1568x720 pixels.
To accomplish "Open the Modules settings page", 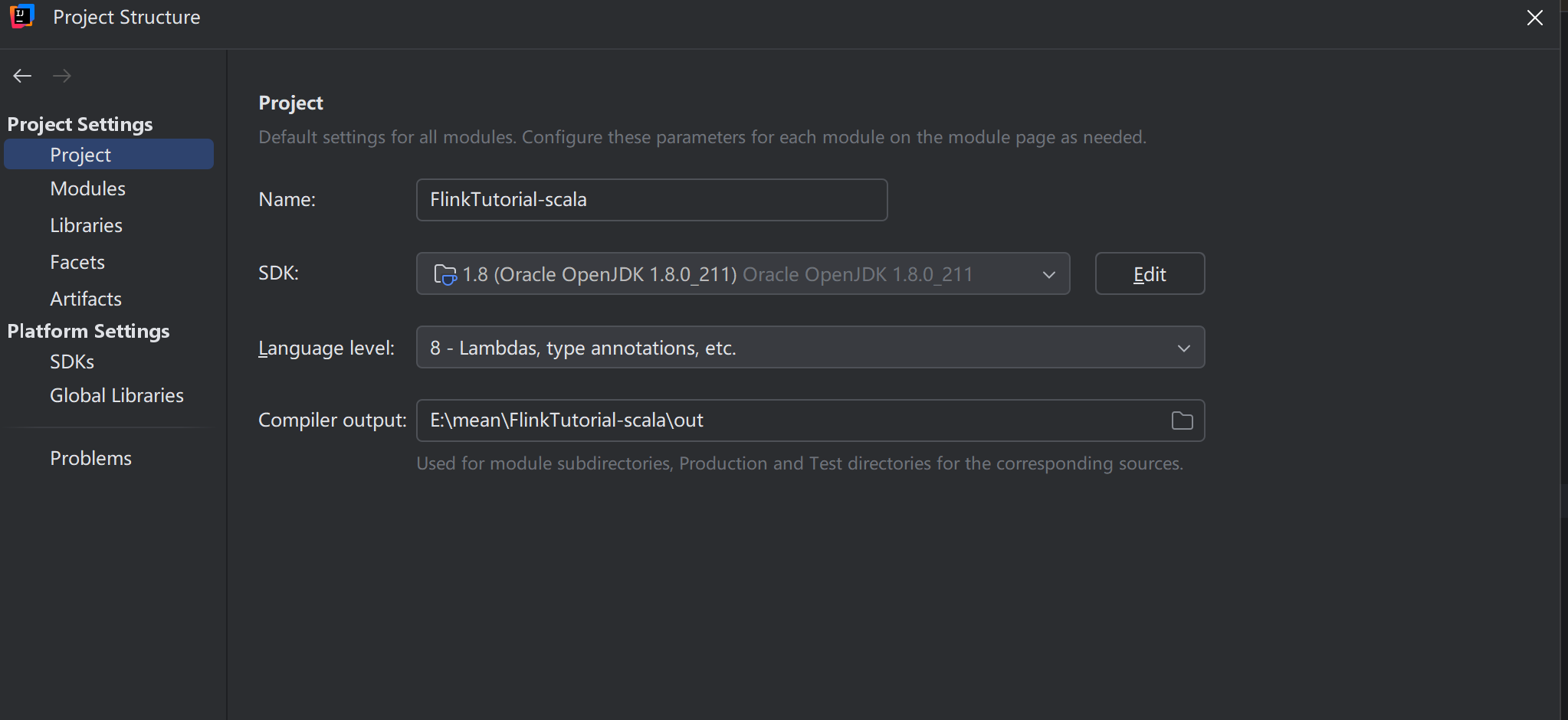I will point(87,188).
